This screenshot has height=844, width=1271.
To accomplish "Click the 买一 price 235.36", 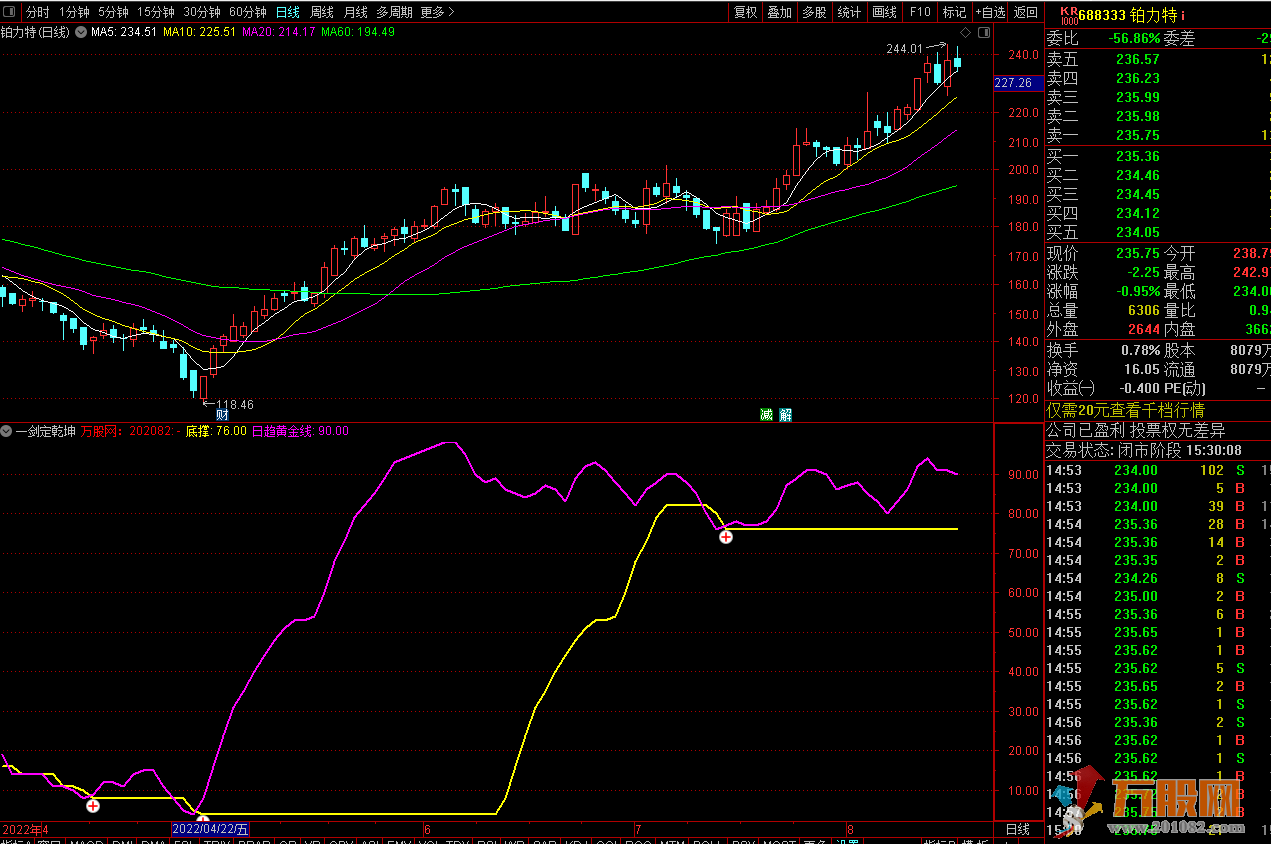I will pyautogui.click(x=1138, y=156).
